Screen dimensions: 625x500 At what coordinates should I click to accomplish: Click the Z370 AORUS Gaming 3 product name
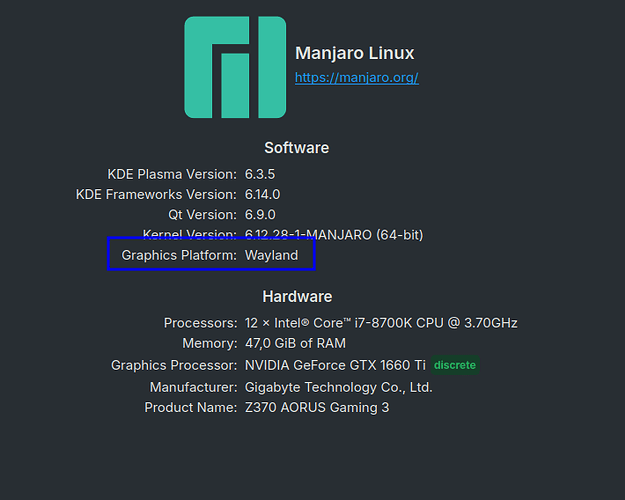tap(317, 407)
